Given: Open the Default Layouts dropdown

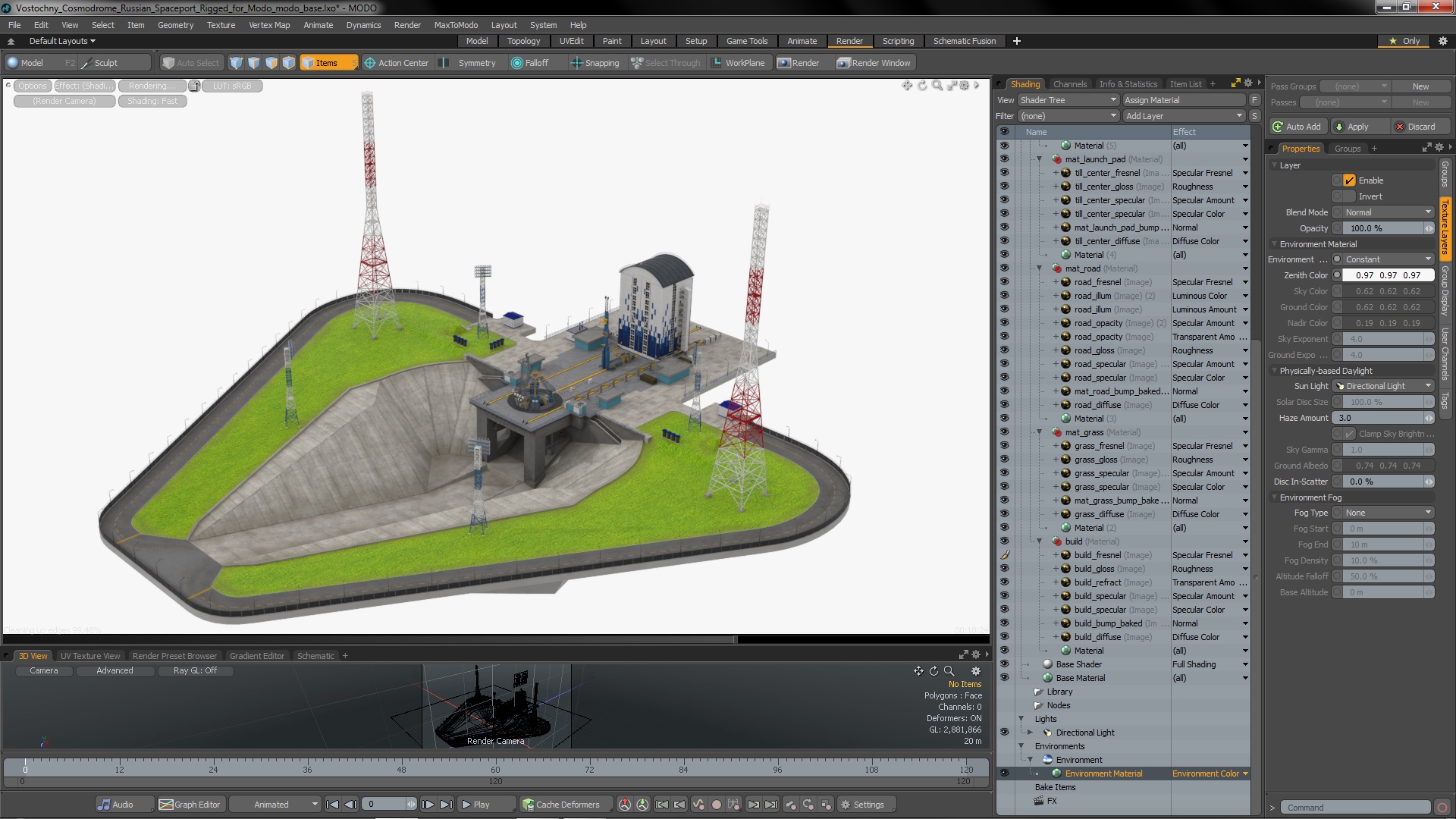Looking at the screenshot, I should pyautogui.click(x=62, y=41).
